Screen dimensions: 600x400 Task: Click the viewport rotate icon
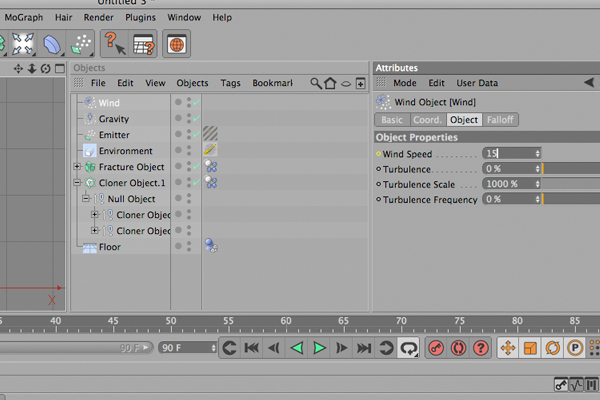tap(46, 69)
